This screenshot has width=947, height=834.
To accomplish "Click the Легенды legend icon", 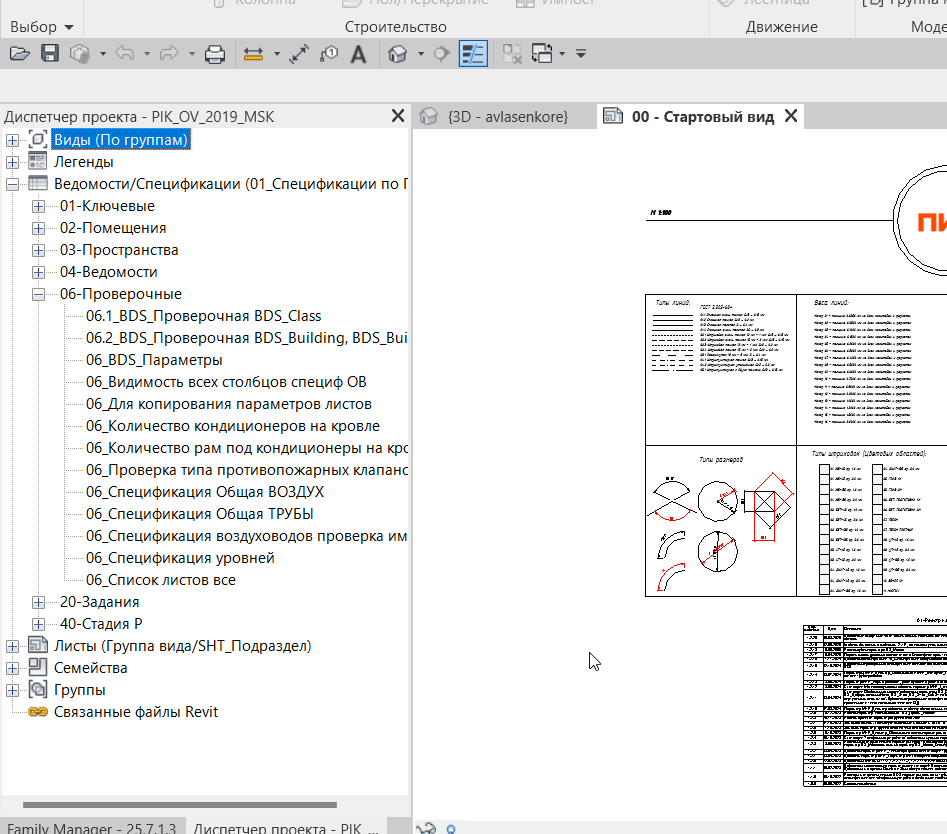I will pyautogui.click(x=37, y=161).
